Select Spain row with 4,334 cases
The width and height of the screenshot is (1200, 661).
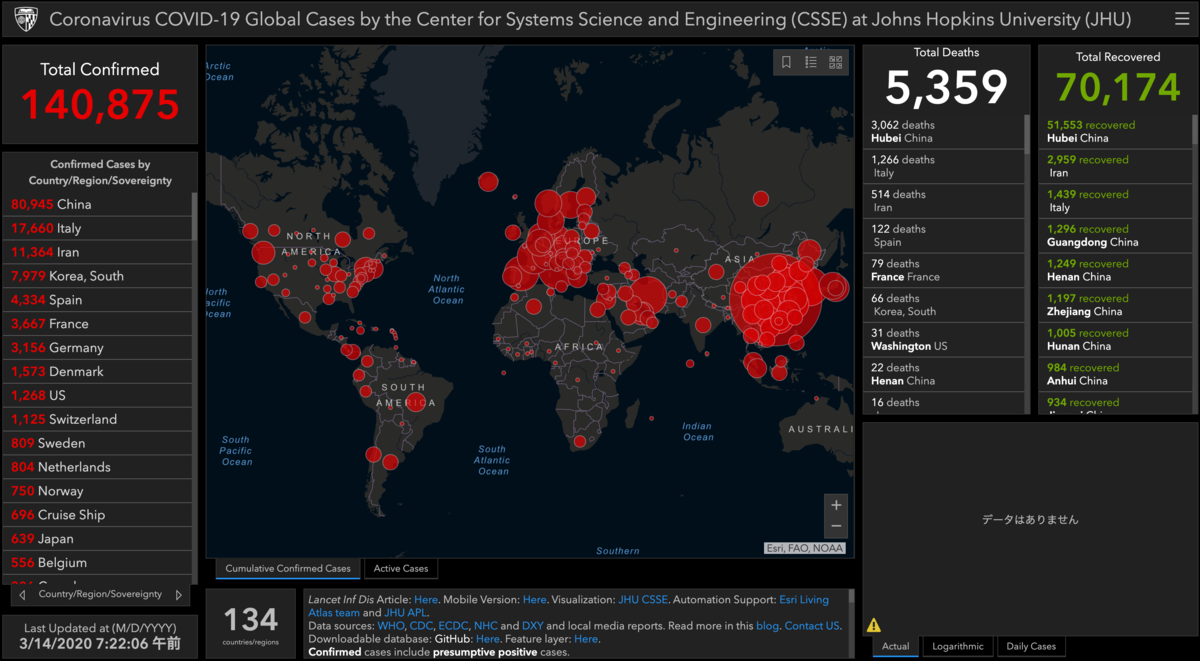[x=97, y=300]
